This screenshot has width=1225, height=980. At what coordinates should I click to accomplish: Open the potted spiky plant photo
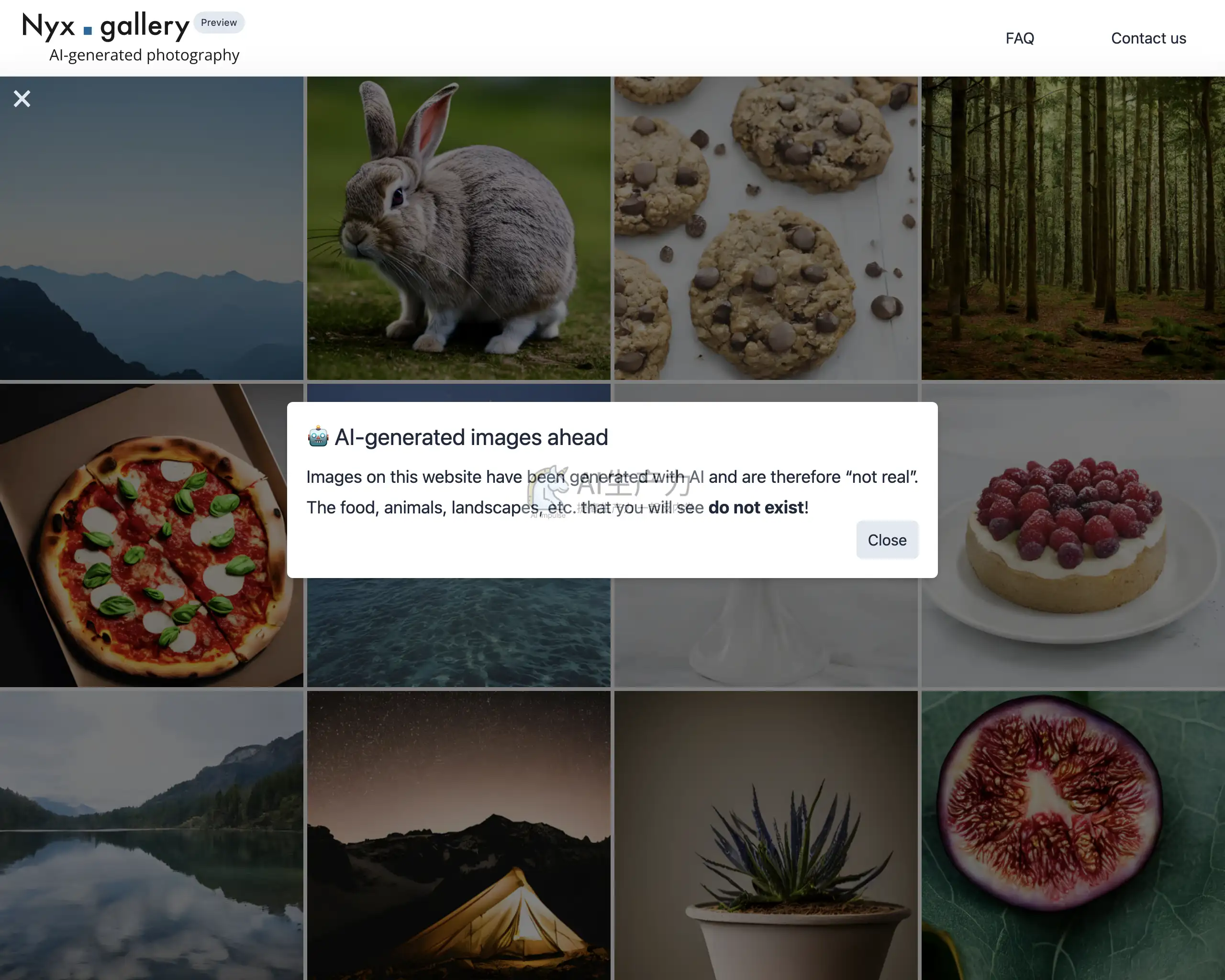(x=766, y=835)
